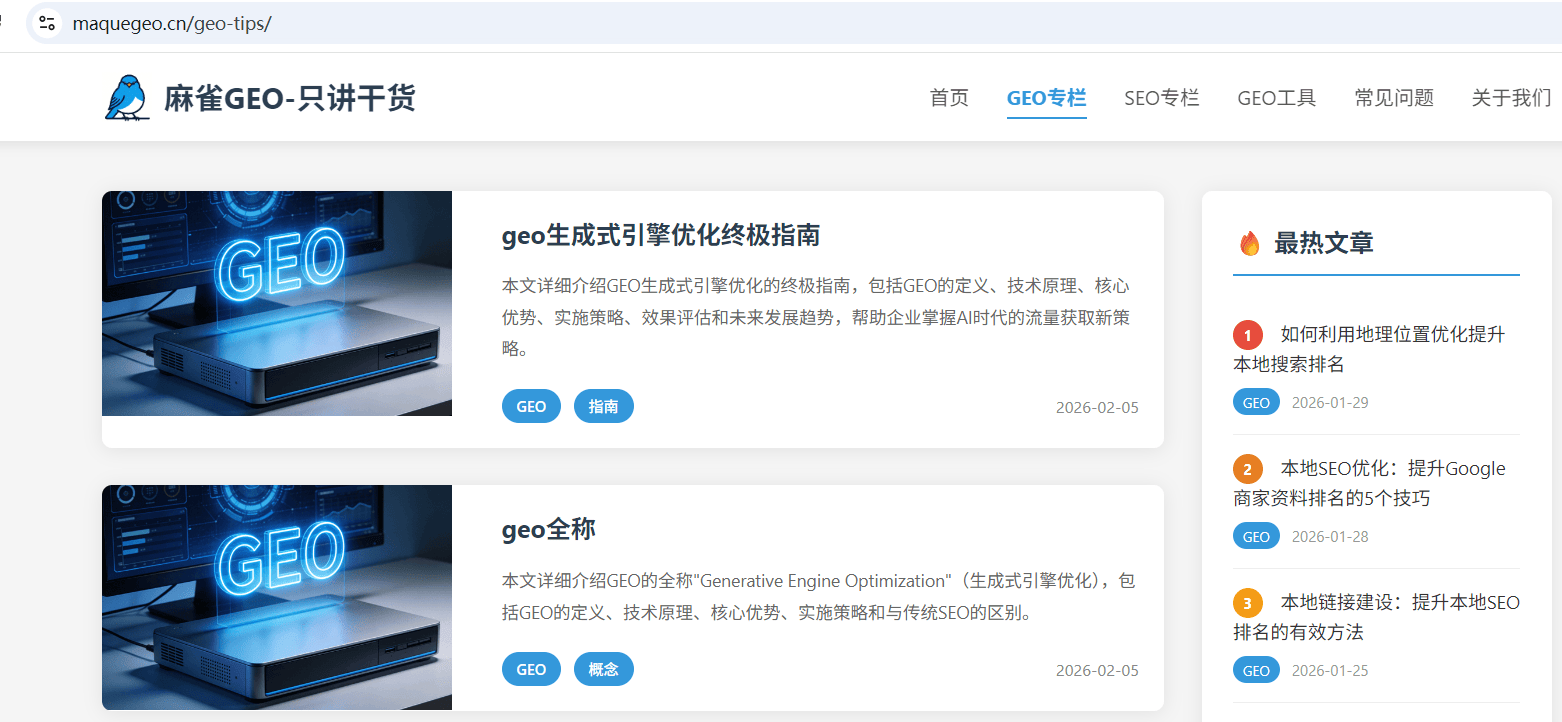Switch to the SEO专栏 section
Image resolution: width=1562 pixels, height=722 pixels.
pos(1161,97)
